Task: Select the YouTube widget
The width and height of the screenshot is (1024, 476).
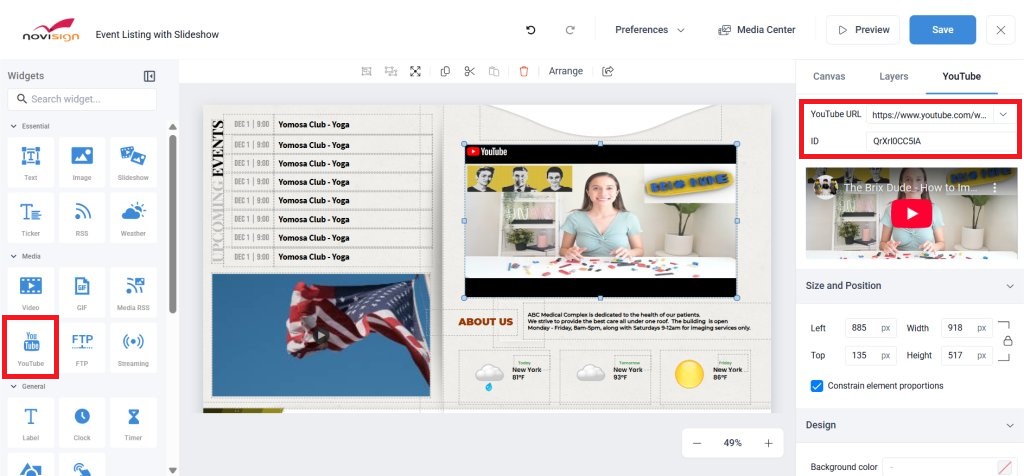Action: [31, 348]
